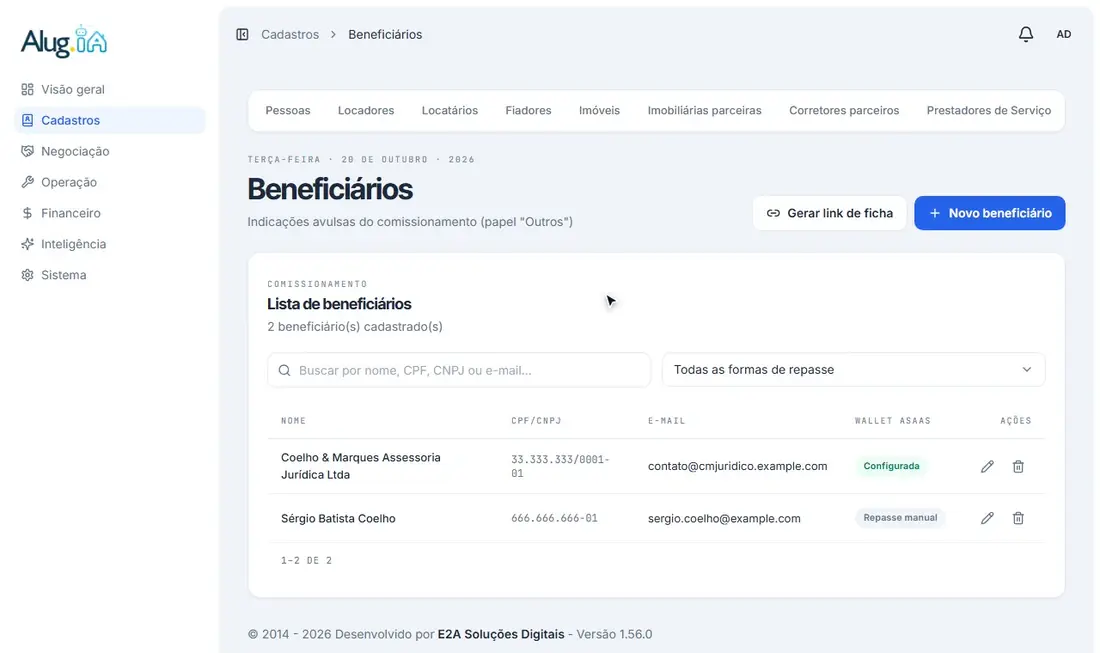
Task: Toggle the sidebar collapse icon
Action: [x=242, y=34]
